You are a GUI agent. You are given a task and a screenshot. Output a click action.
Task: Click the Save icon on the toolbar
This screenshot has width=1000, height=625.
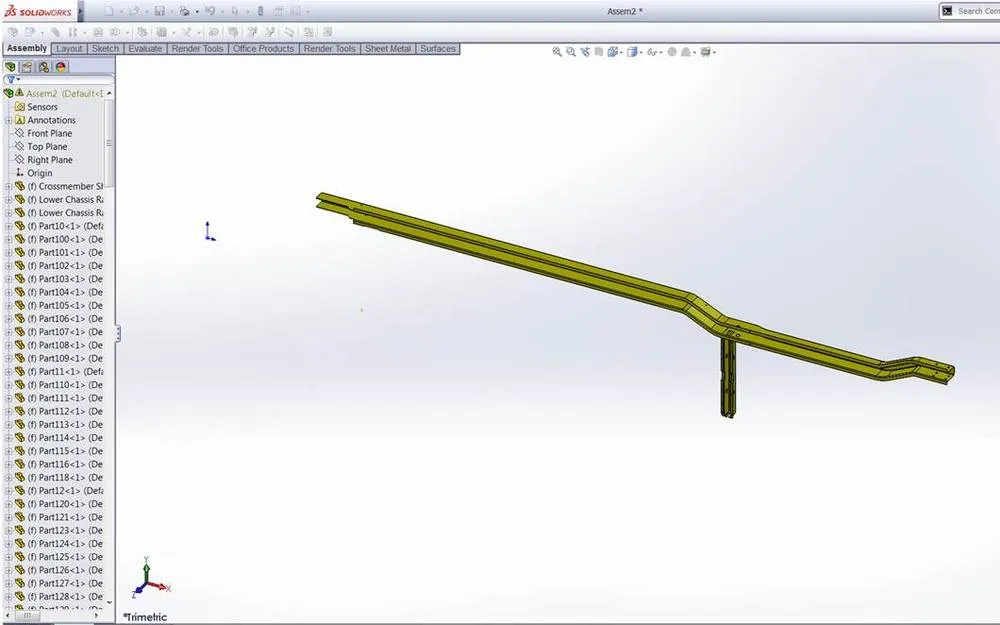[x=158, y=10]
